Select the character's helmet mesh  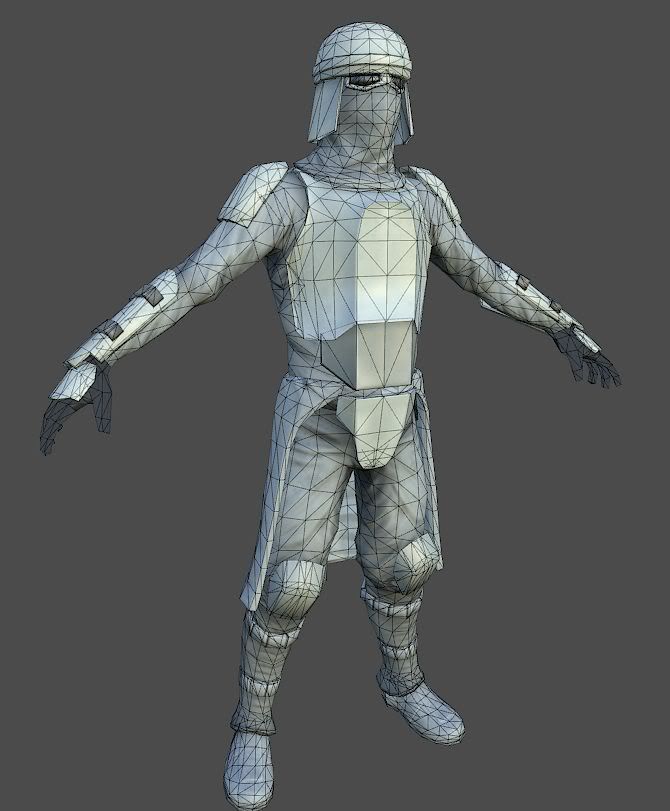362,54
